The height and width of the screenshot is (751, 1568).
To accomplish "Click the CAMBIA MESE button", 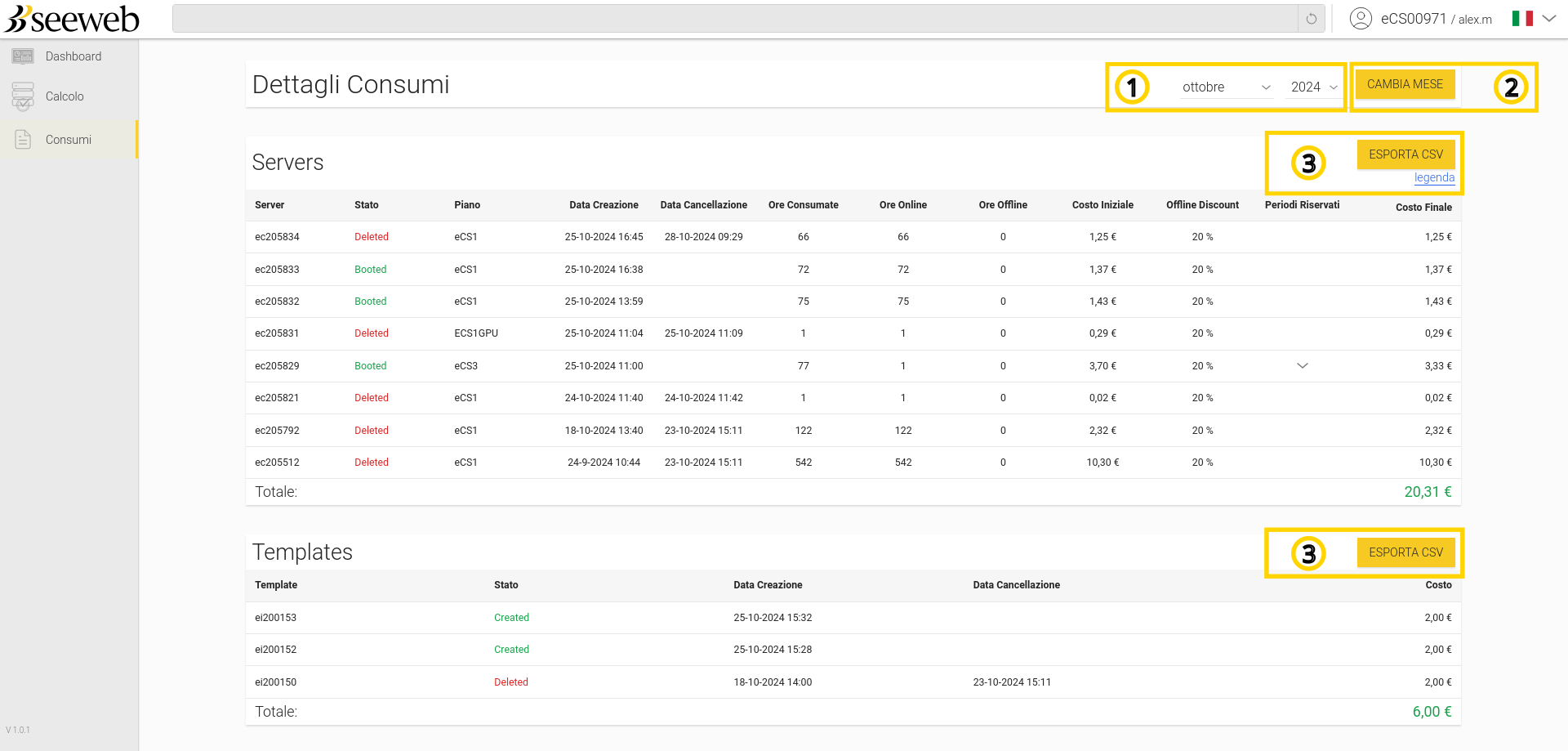I will point(1405,84).
